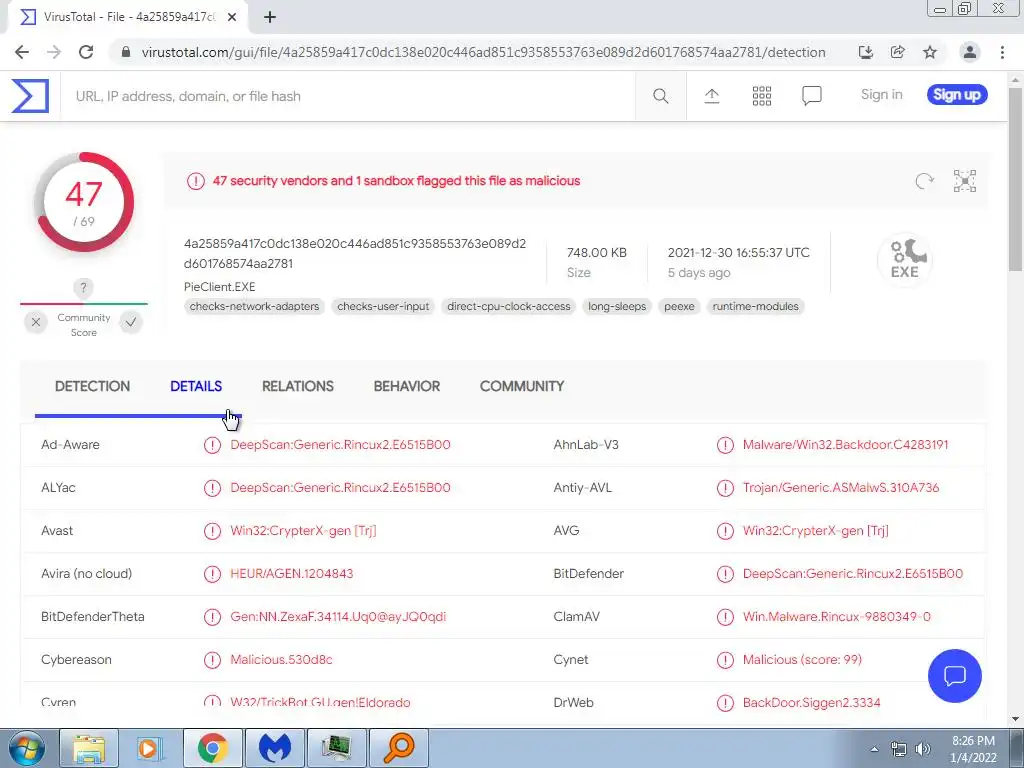The height and width of the screenshot is (768, 1024).
Task: Click the Antiy-AVL Trojan/Generic detection text
Action: pos(840,488)
